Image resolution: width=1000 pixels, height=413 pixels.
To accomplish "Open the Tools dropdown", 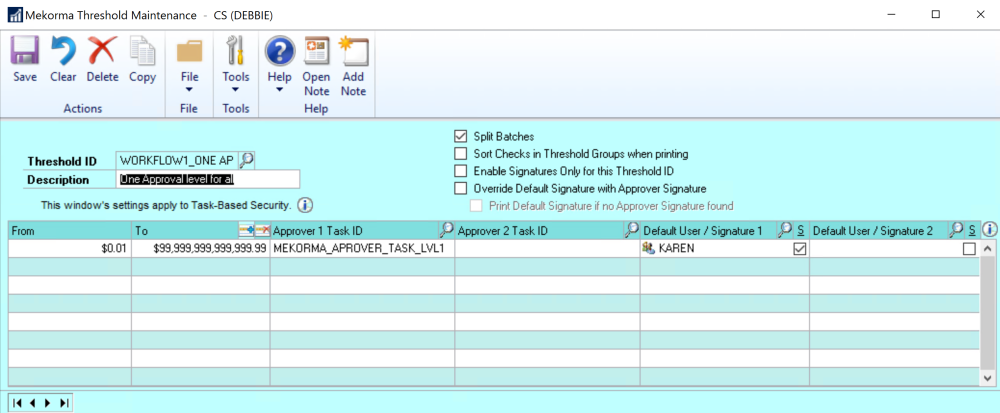I will (x=236, y=64).
